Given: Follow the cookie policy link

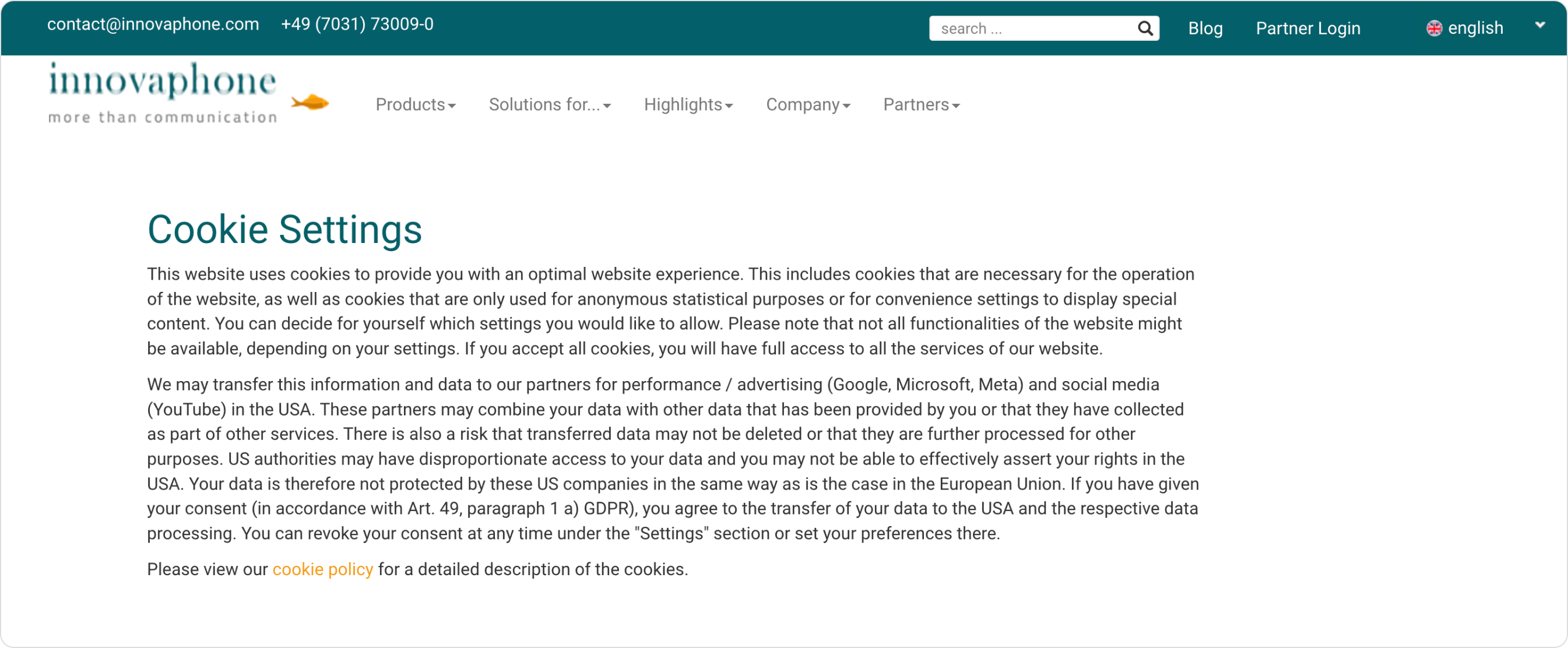Looking at the screenshot, I should click(x=322, y=569).
